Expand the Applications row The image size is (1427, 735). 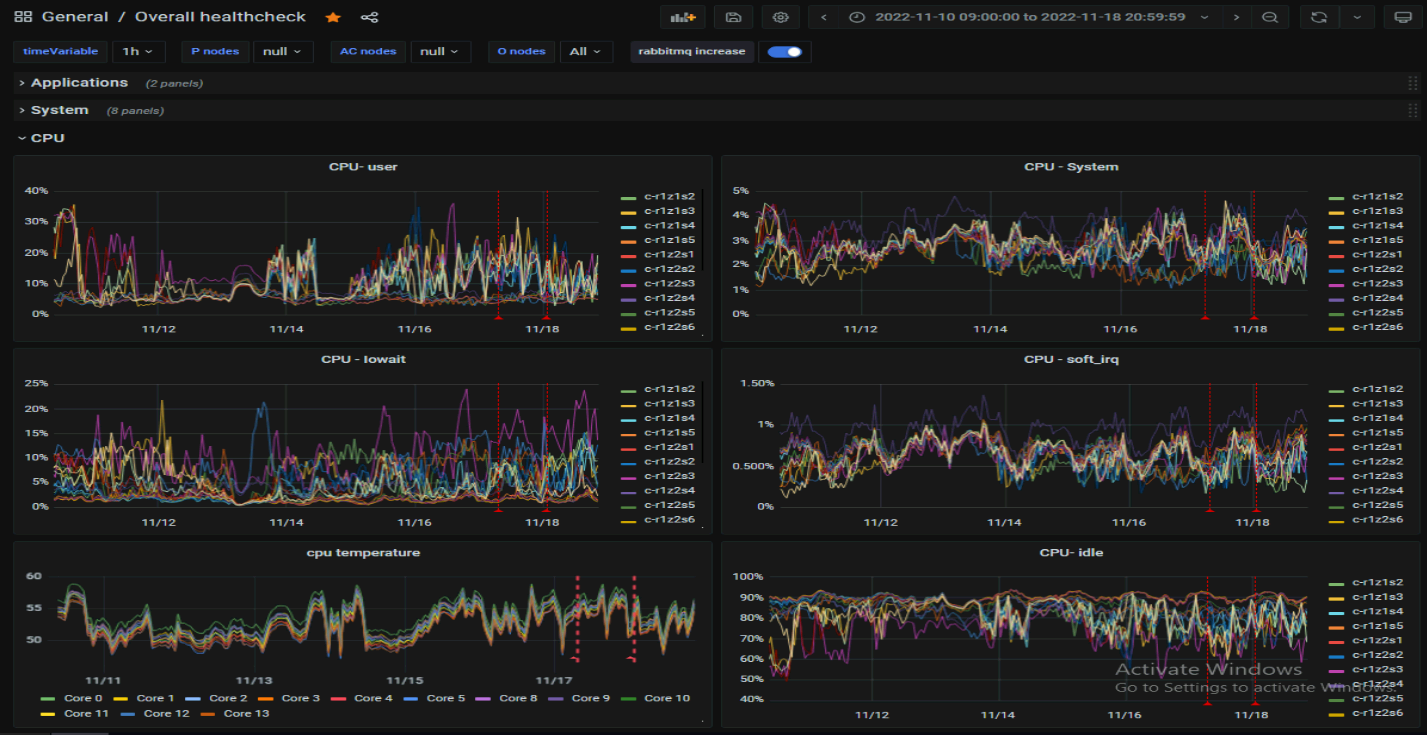click(x=79, y=83)
